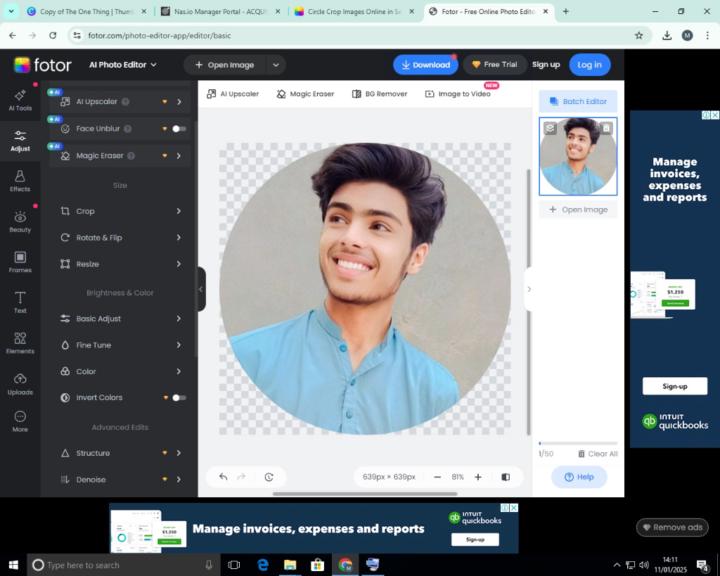Click the Log in button
This screenshot has width=720, height=576.
590,65
